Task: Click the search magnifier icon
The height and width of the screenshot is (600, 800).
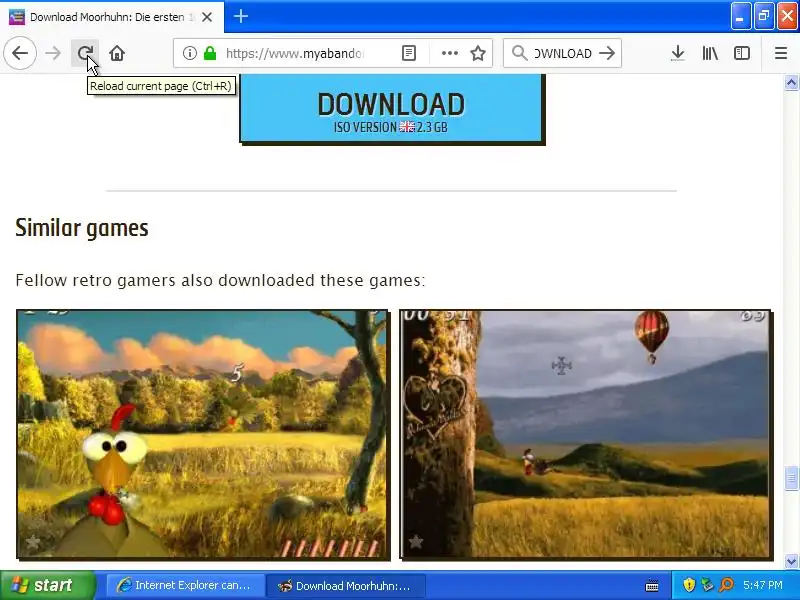Action: (519, 53)
